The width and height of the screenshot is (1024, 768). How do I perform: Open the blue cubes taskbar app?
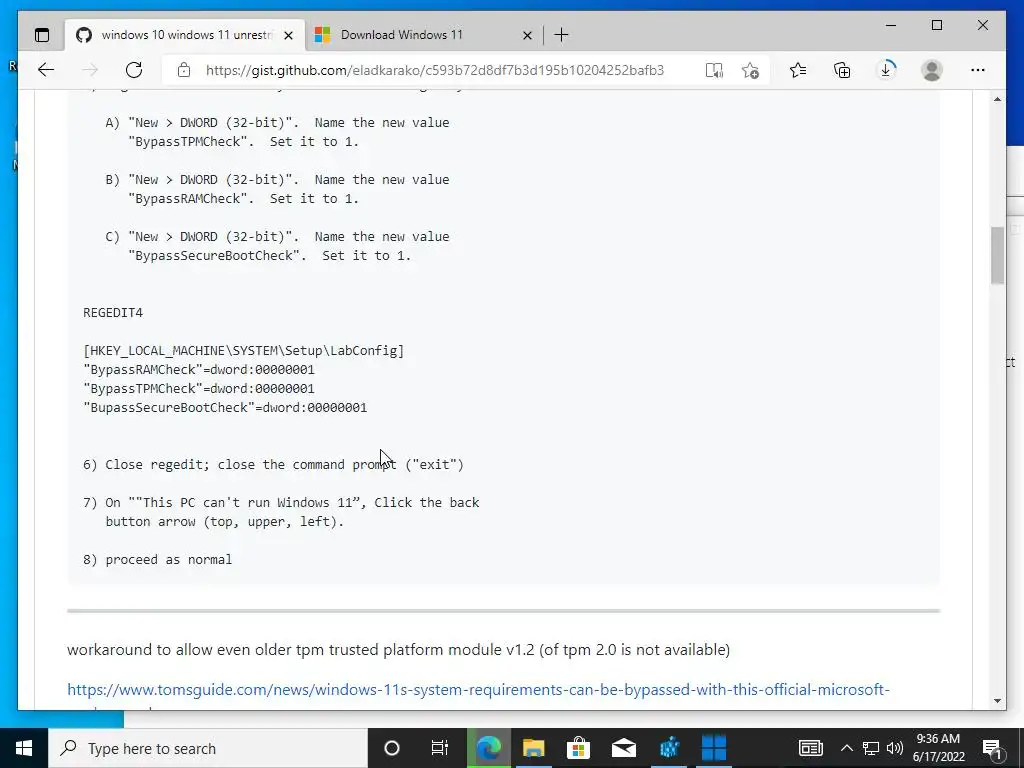(x=669, y=748)
